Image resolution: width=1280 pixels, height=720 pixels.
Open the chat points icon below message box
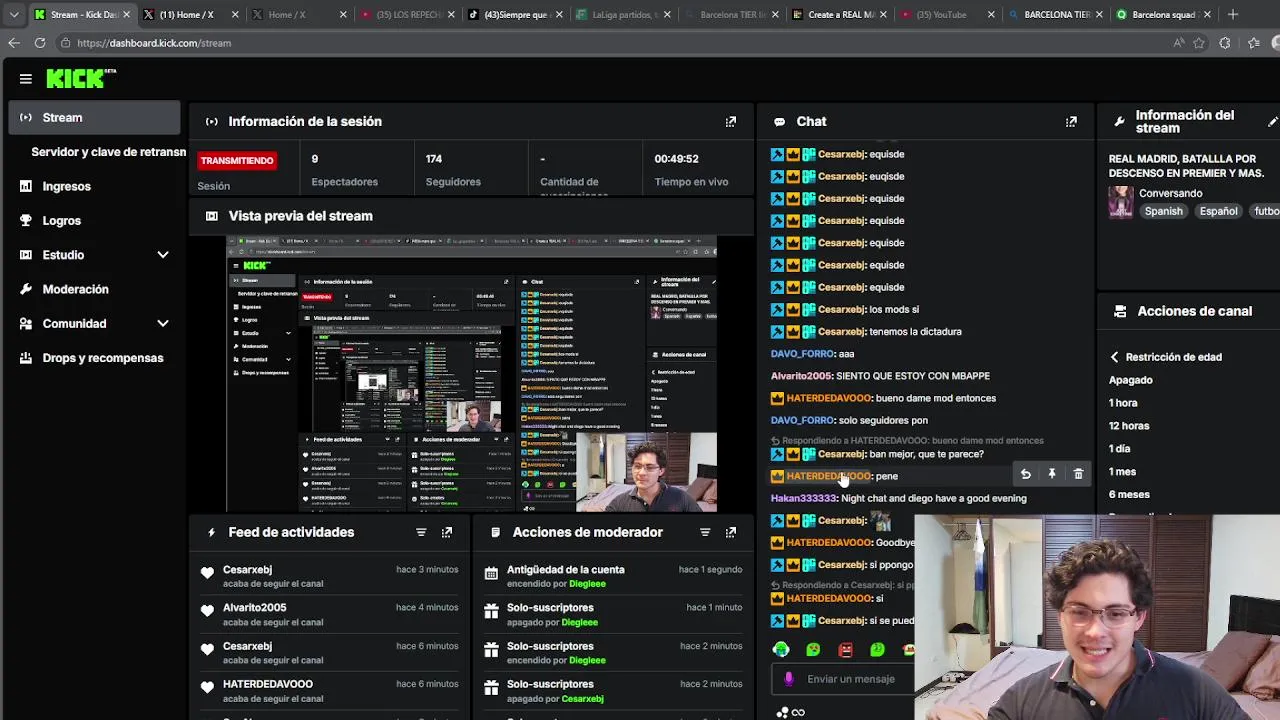pyautogui.click(x=783, y=712)
